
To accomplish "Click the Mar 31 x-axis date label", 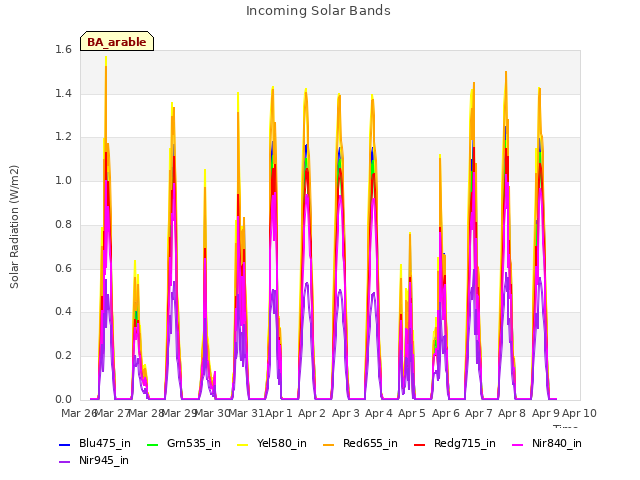I will pos(246,413).
